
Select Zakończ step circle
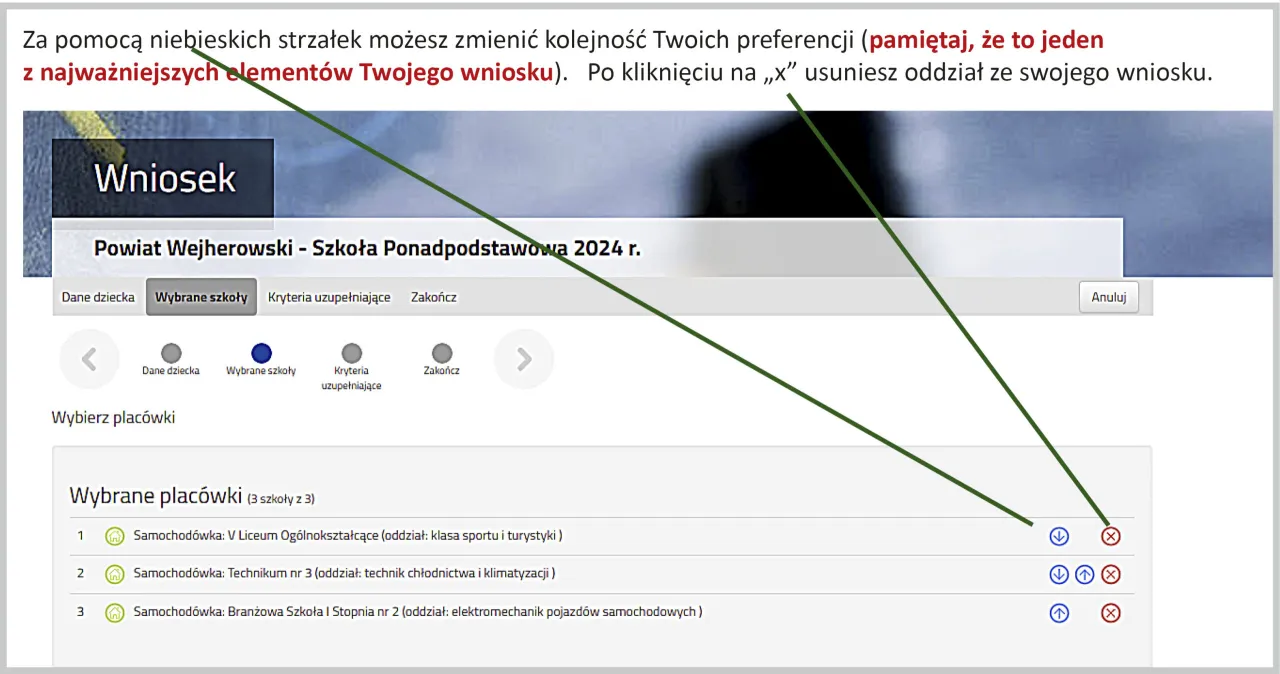point(441,353)
